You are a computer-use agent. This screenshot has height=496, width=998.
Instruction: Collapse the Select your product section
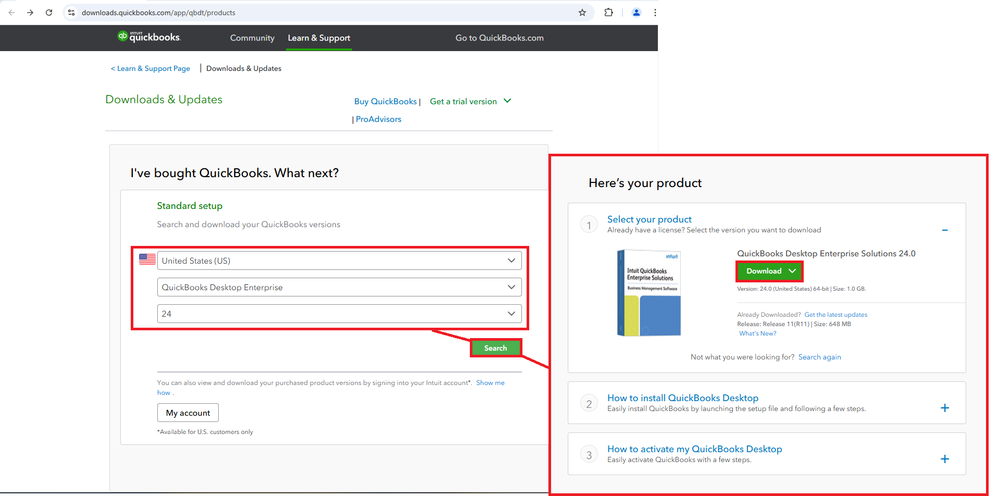point(945,231)
